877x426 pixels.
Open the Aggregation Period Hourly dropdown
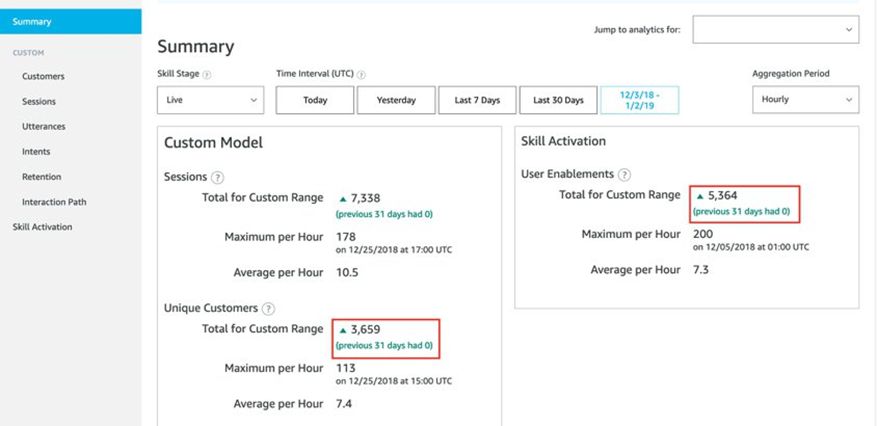(x=805, y=100)
